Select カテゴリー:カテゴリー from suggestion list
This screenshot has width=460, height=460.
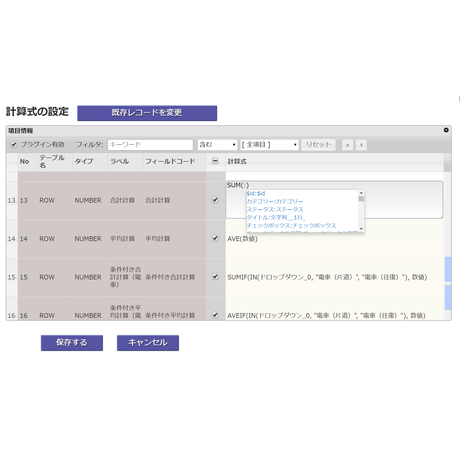click(275, 201)
